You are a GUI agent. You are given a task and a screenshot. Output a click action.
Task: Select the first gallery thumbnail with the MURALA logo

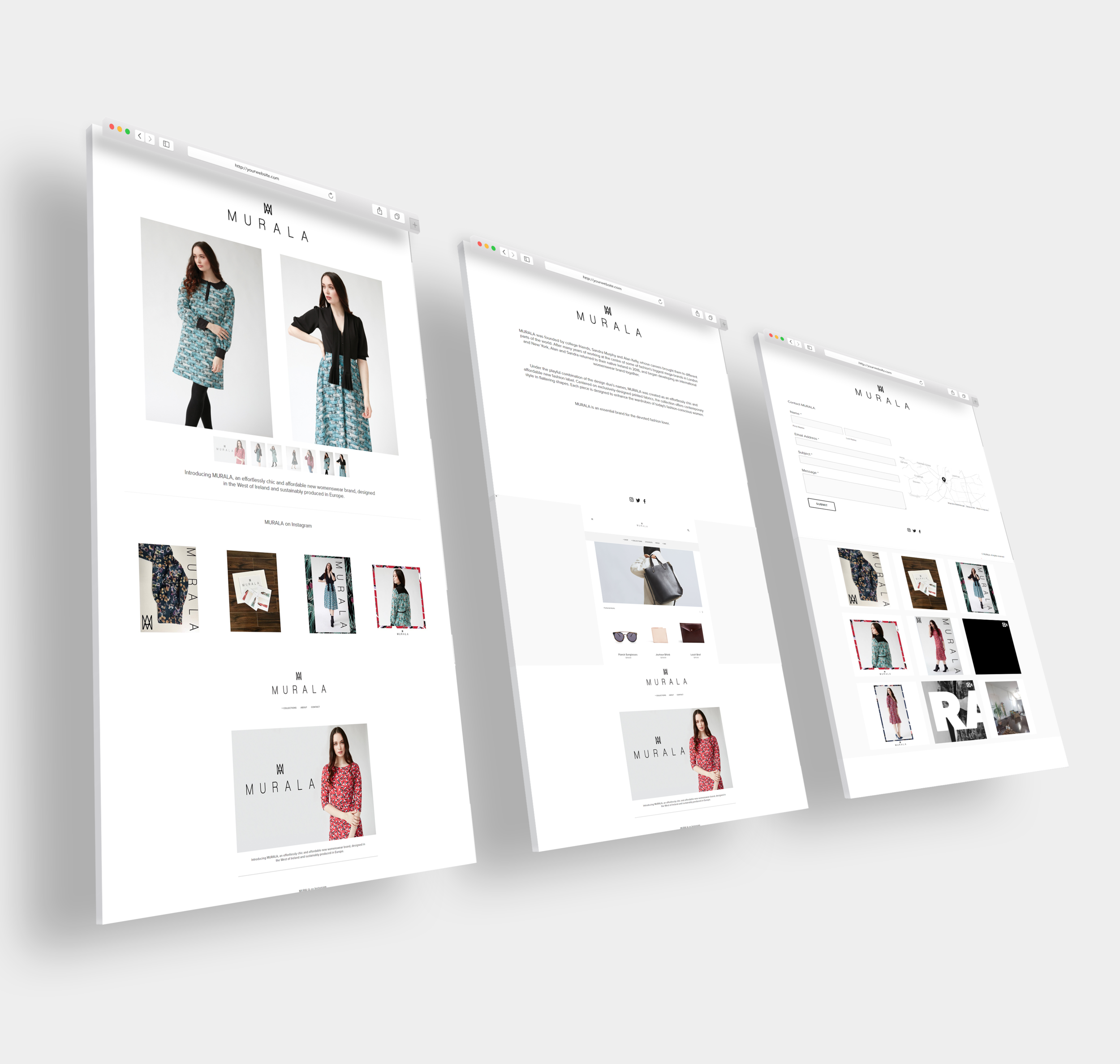pos(230,450)
